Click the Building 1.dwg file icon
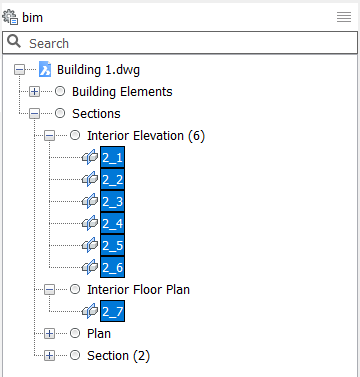Screen dimensions: 360x377 [x=45, y=69]
